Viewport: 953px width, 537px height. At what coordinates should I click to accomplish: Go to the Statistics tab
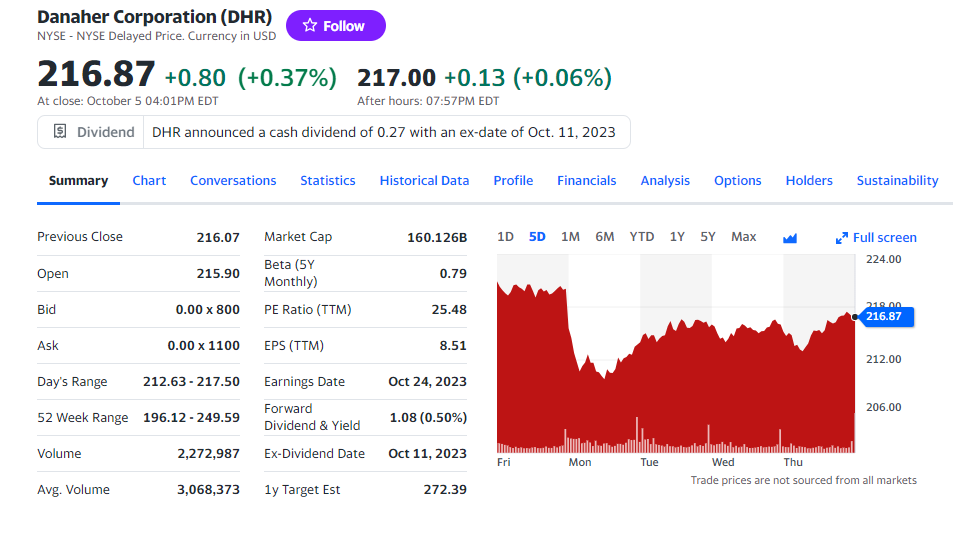coord(328,180)
